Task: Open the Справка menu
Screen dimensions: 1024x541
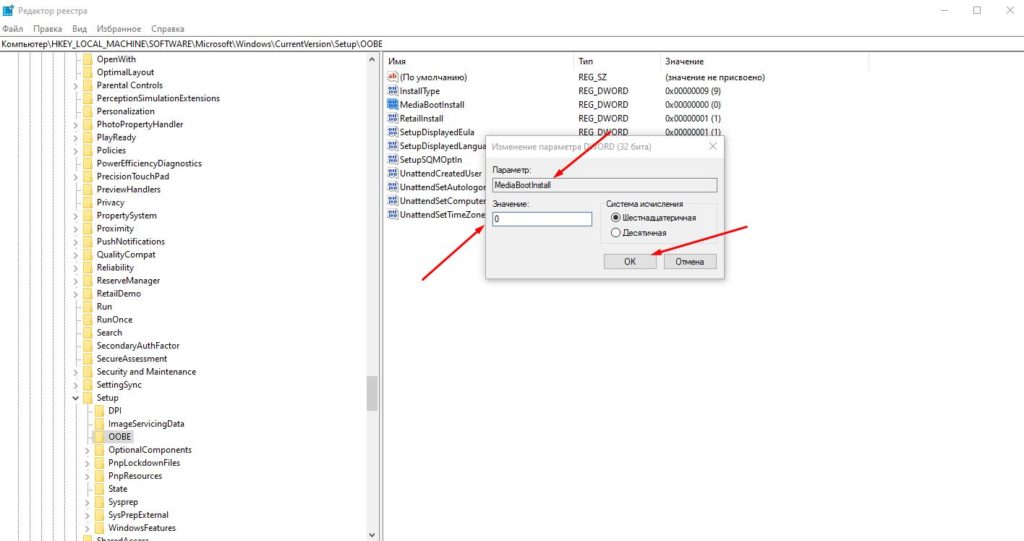Action: (168, 29)
